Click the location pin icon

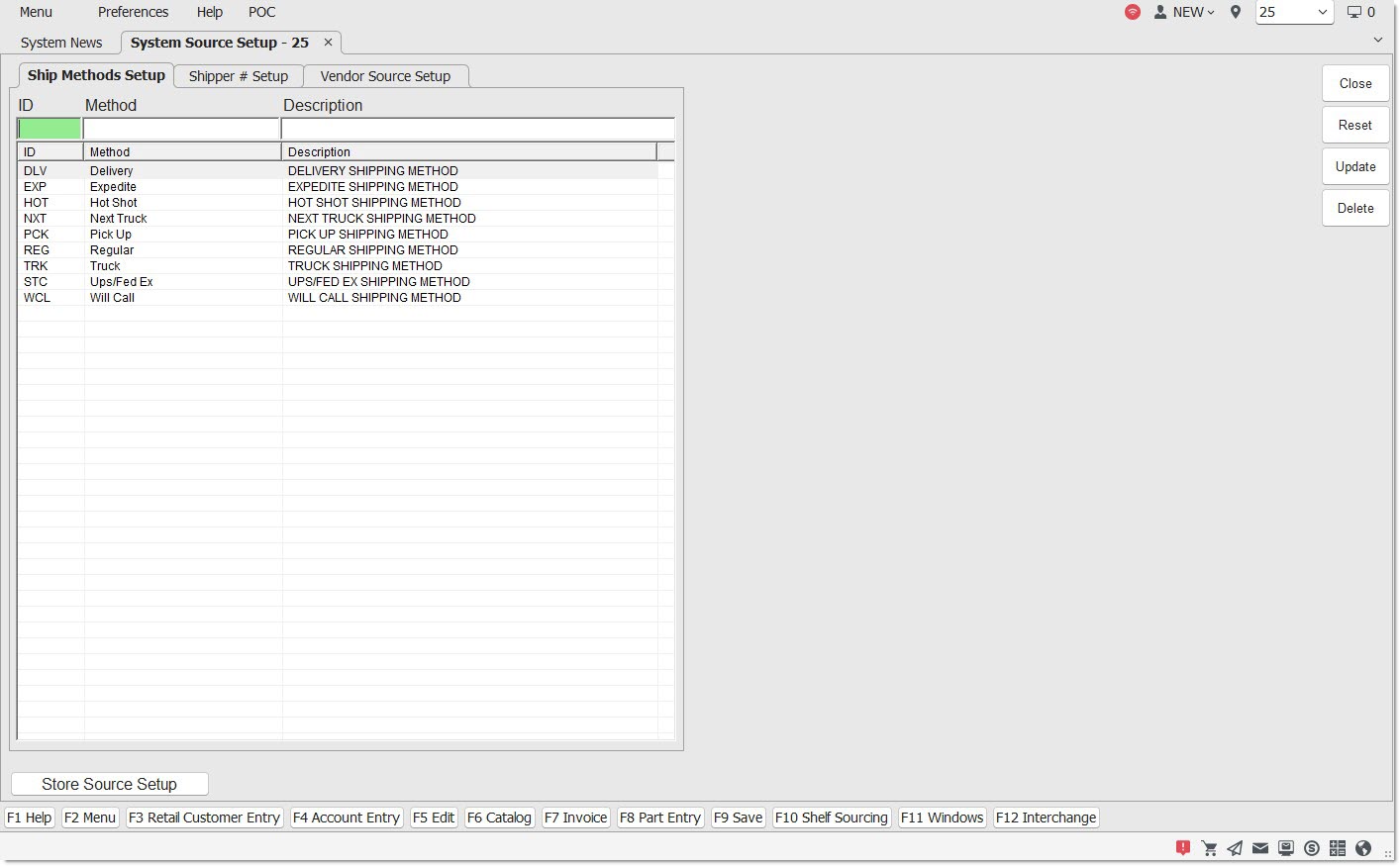(1236, 12)
